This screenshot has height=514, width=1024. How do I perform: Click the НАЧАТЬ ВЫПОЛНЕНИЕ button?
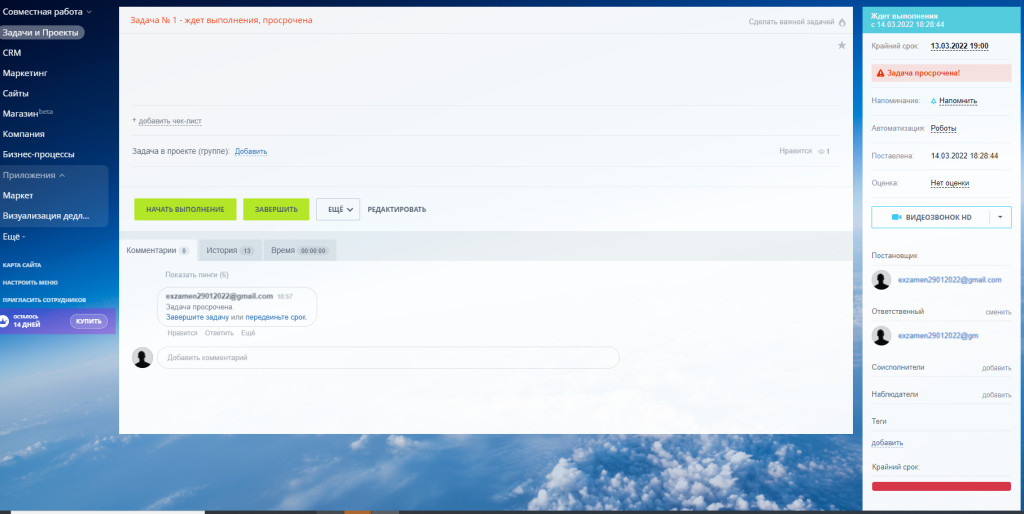185,210
